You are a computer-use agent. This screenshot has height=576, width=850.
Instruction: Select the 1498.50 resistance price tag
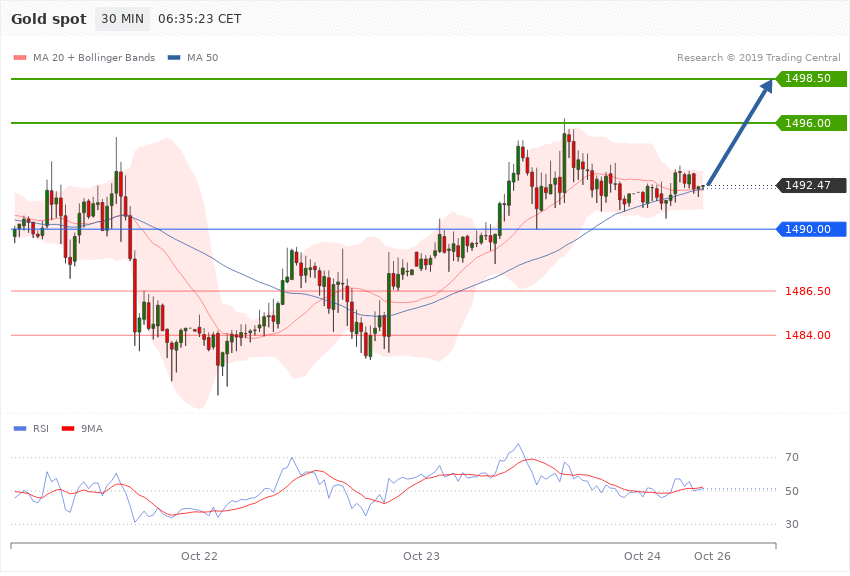click(812, 79)
